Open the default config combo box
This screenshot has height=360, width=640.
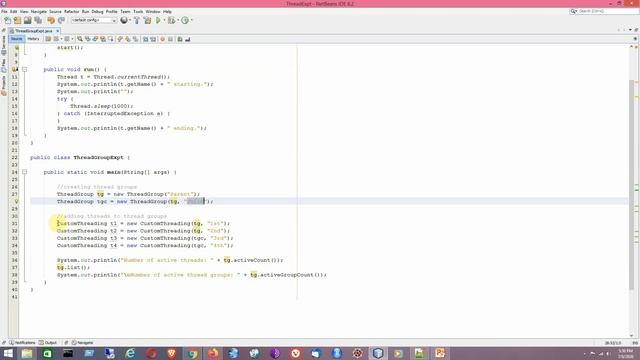[94, 20]
